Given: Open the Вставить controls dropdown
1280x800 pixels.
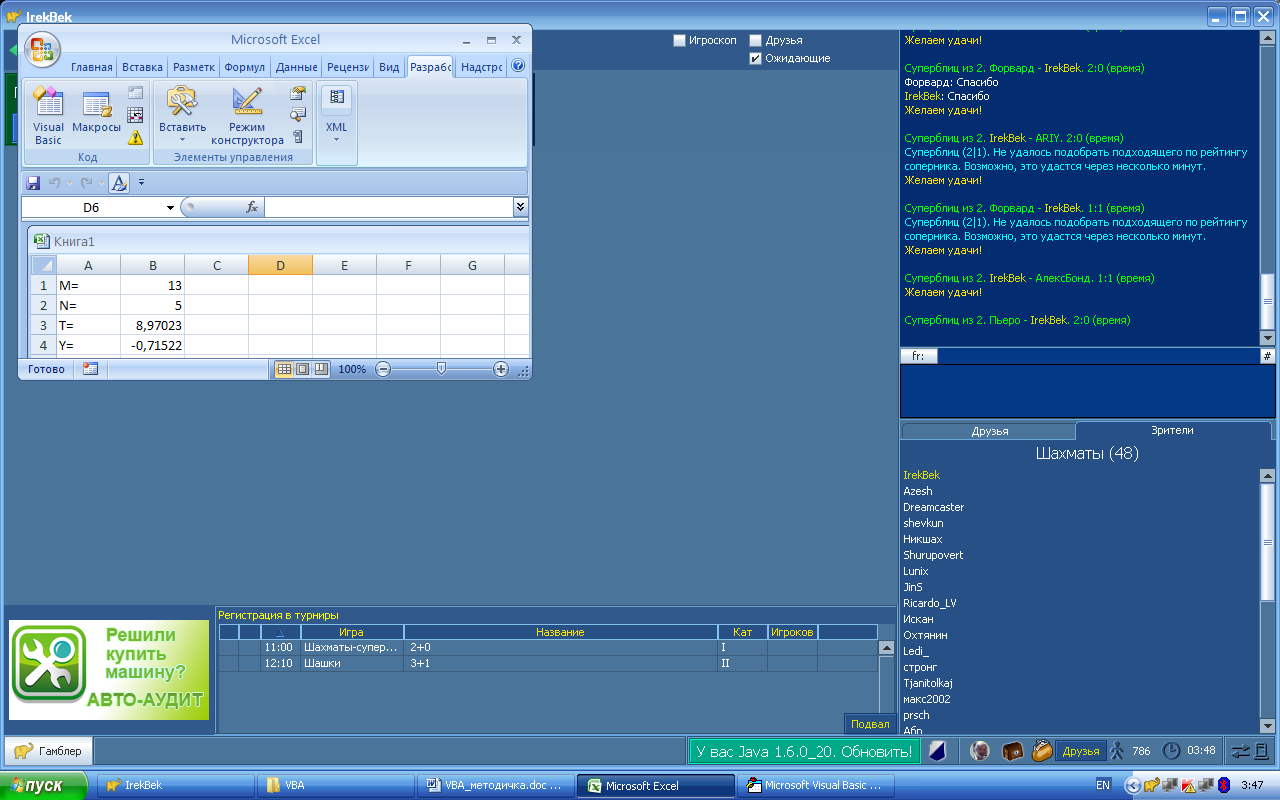Looking at the screenshot, I should (182, 116).
